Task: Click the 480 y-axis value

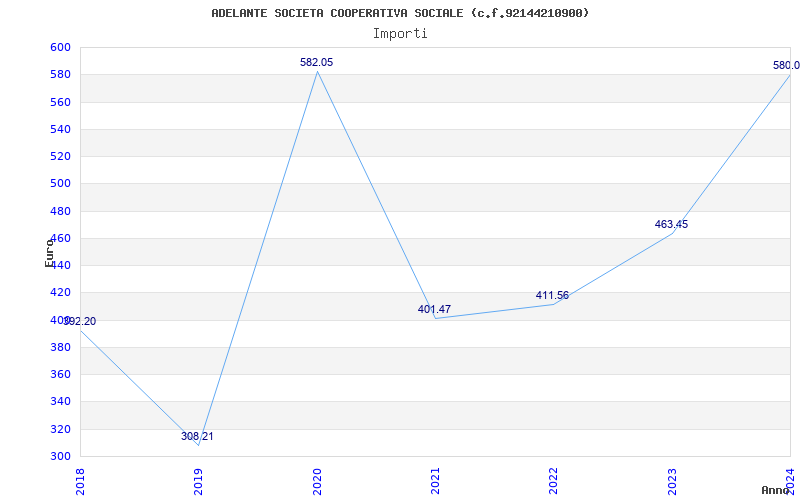Action: [x=60, y=211]
